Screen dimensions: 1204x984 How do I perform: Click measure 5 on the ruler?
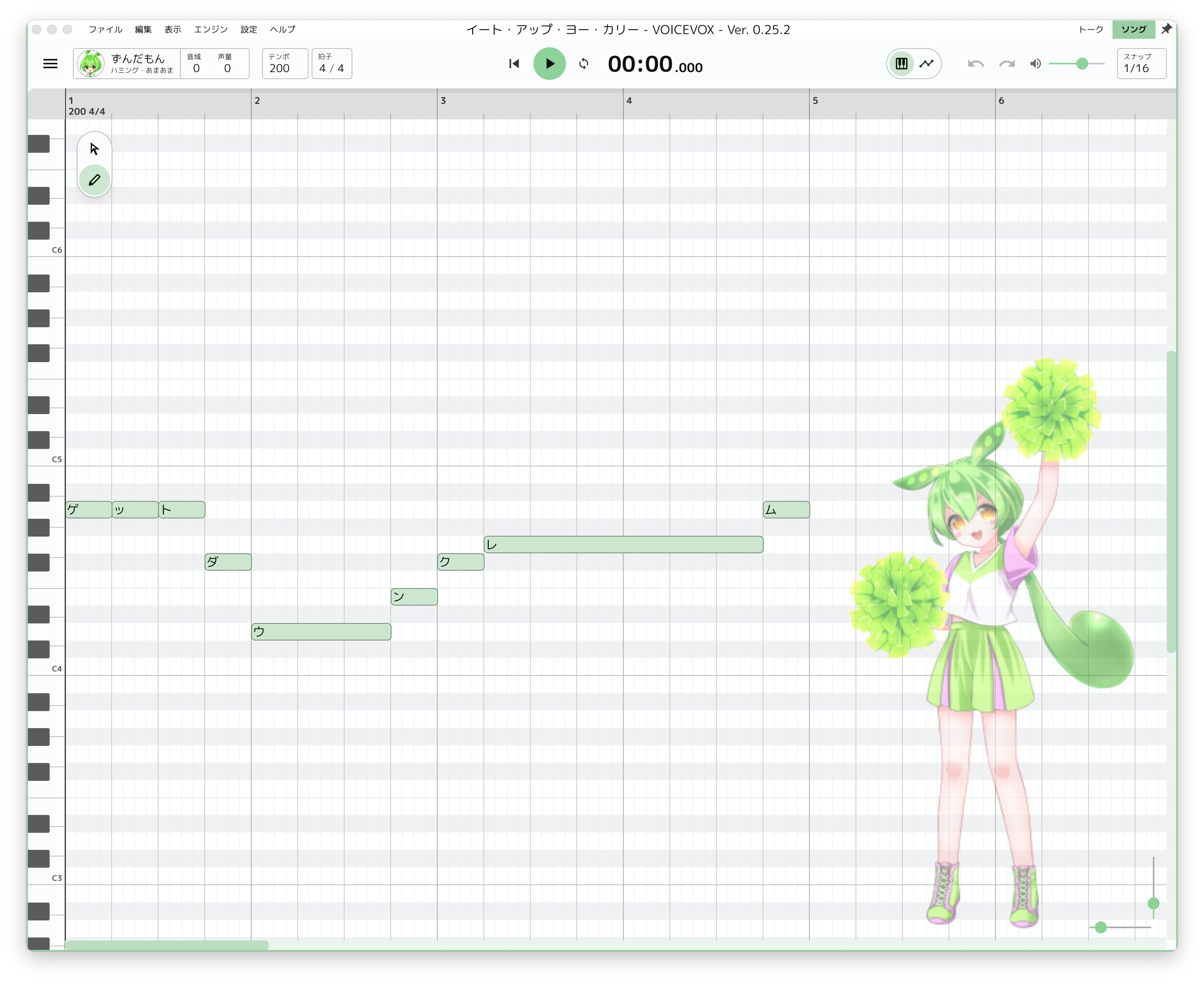[x=815, y=101]
